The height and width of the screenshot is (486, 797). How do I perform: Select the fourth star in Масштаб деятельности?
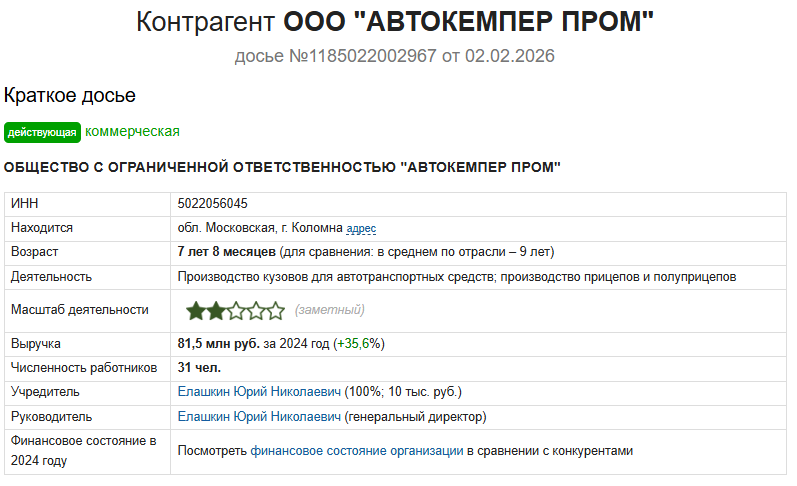click(x=255, y=311)
